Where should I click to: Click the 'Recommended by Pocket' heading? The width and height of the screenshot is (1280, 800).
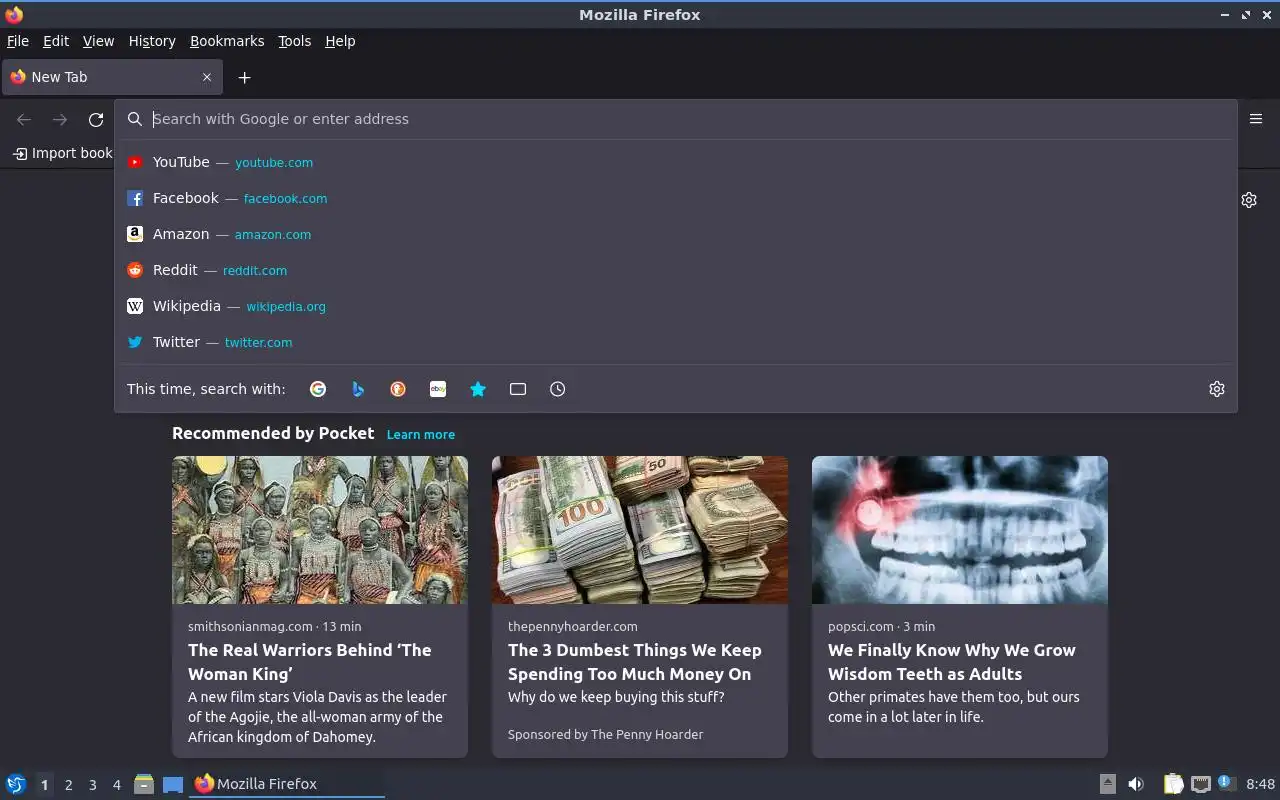click(273, 433)
